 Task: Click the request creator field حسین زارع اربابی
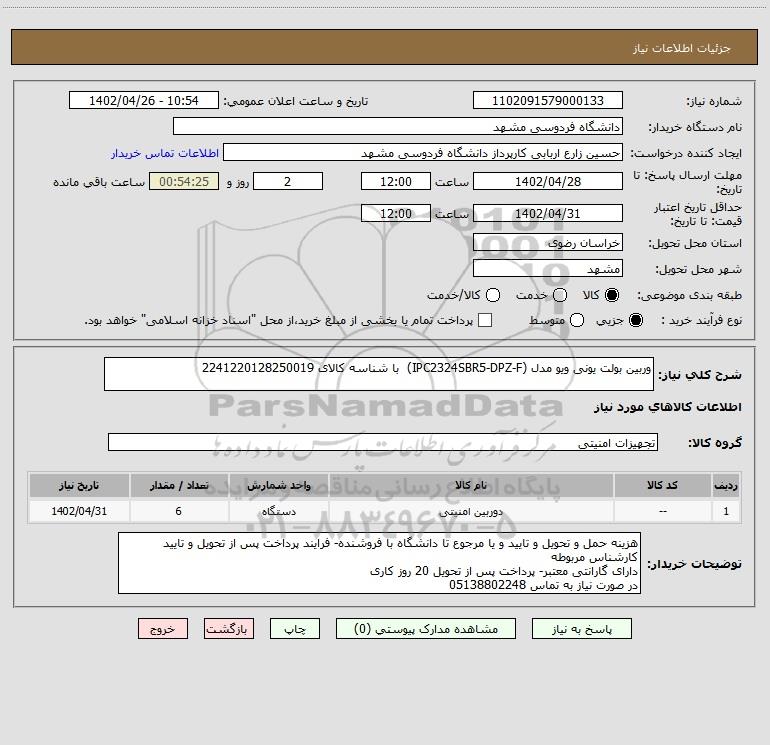[x=423, y=153]
